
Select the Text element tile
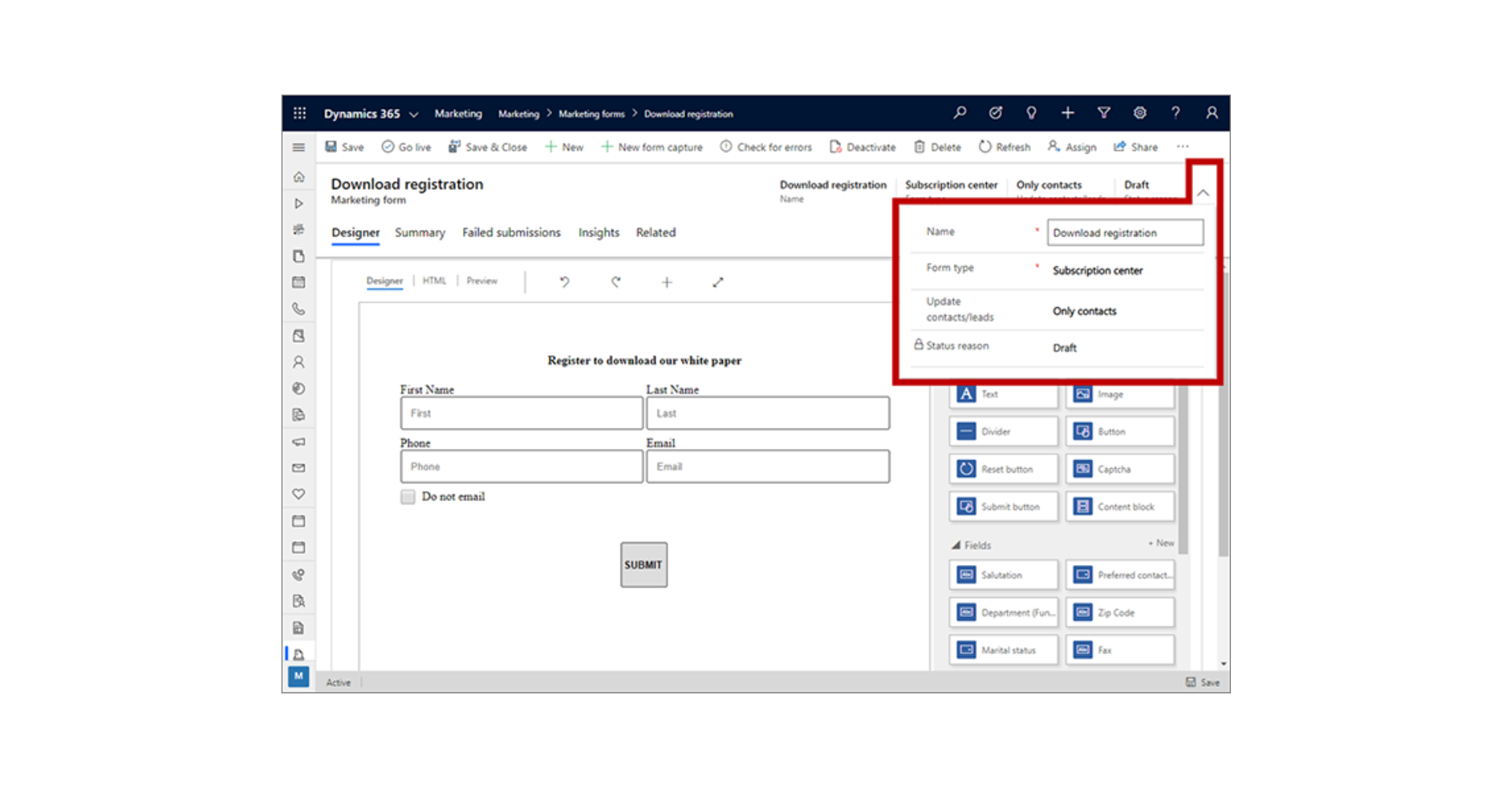(x=1002, y=395)
